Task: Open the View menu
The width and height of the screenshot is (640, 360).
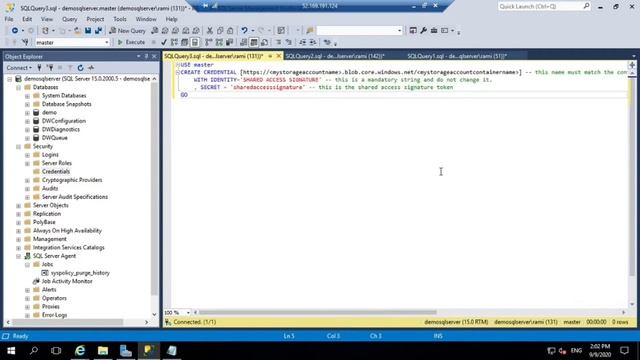Action: pos(47,19)
